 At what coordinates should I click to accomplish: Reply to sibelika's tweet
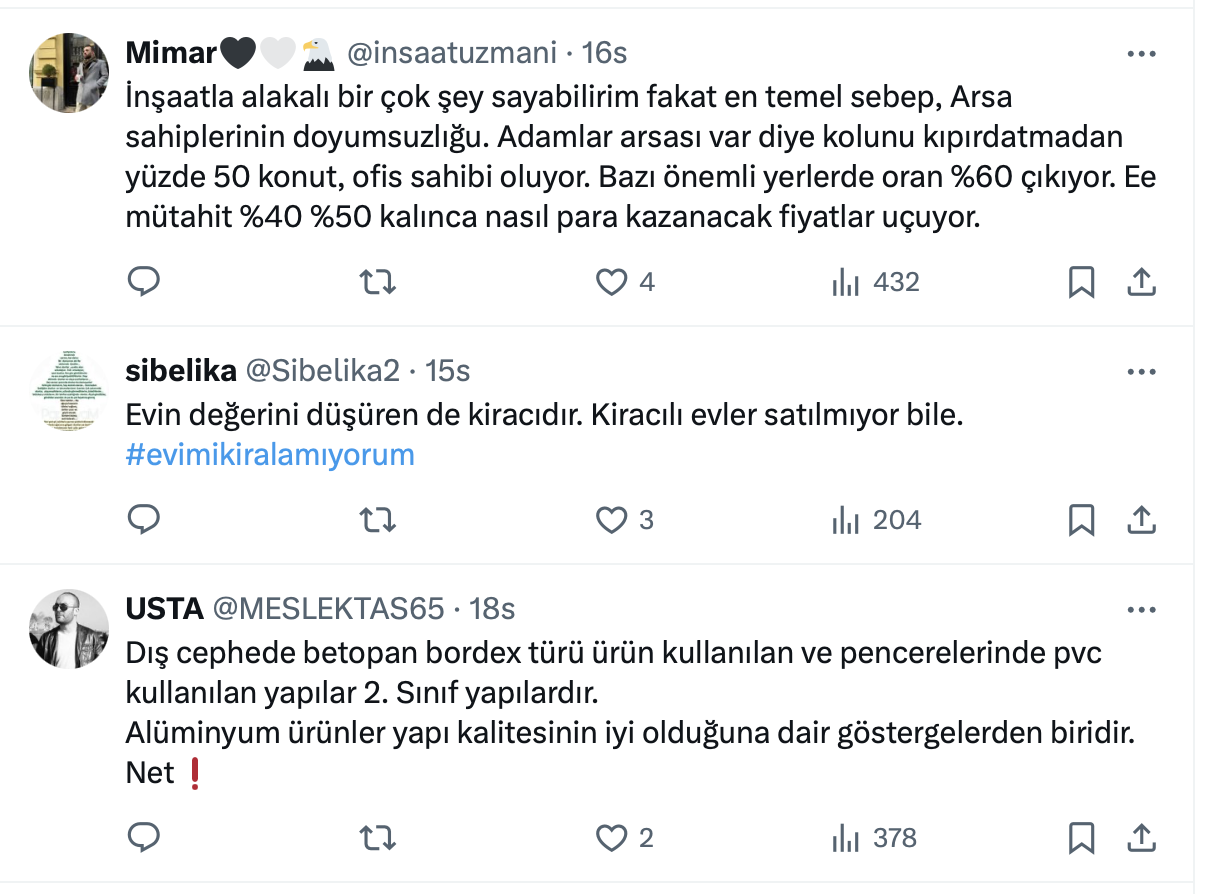144,520
